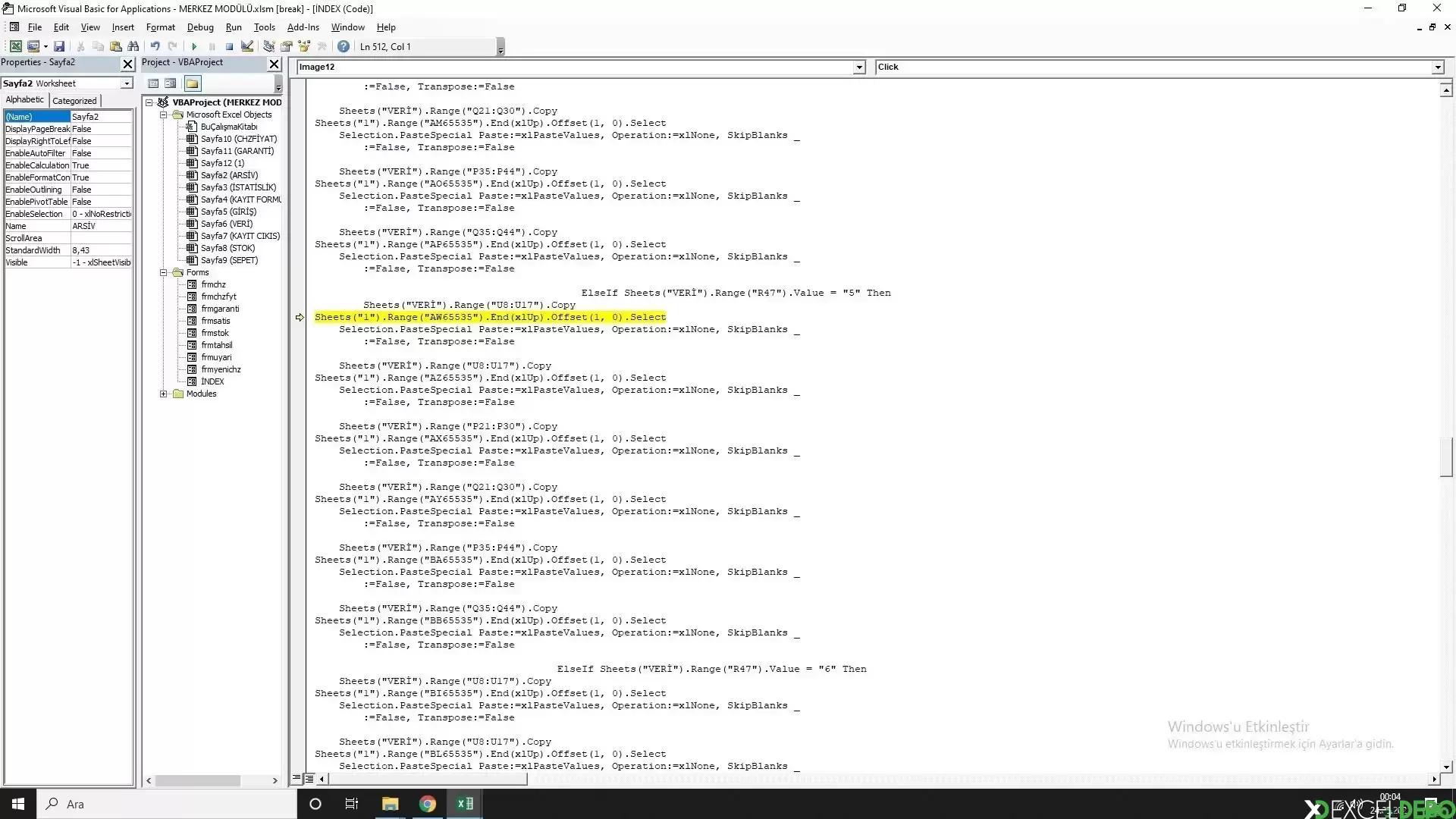The height and width of the screenshot is (819, 1456).
Task: Open VBA Help question mark icon
Action: [x=344, y=46]
